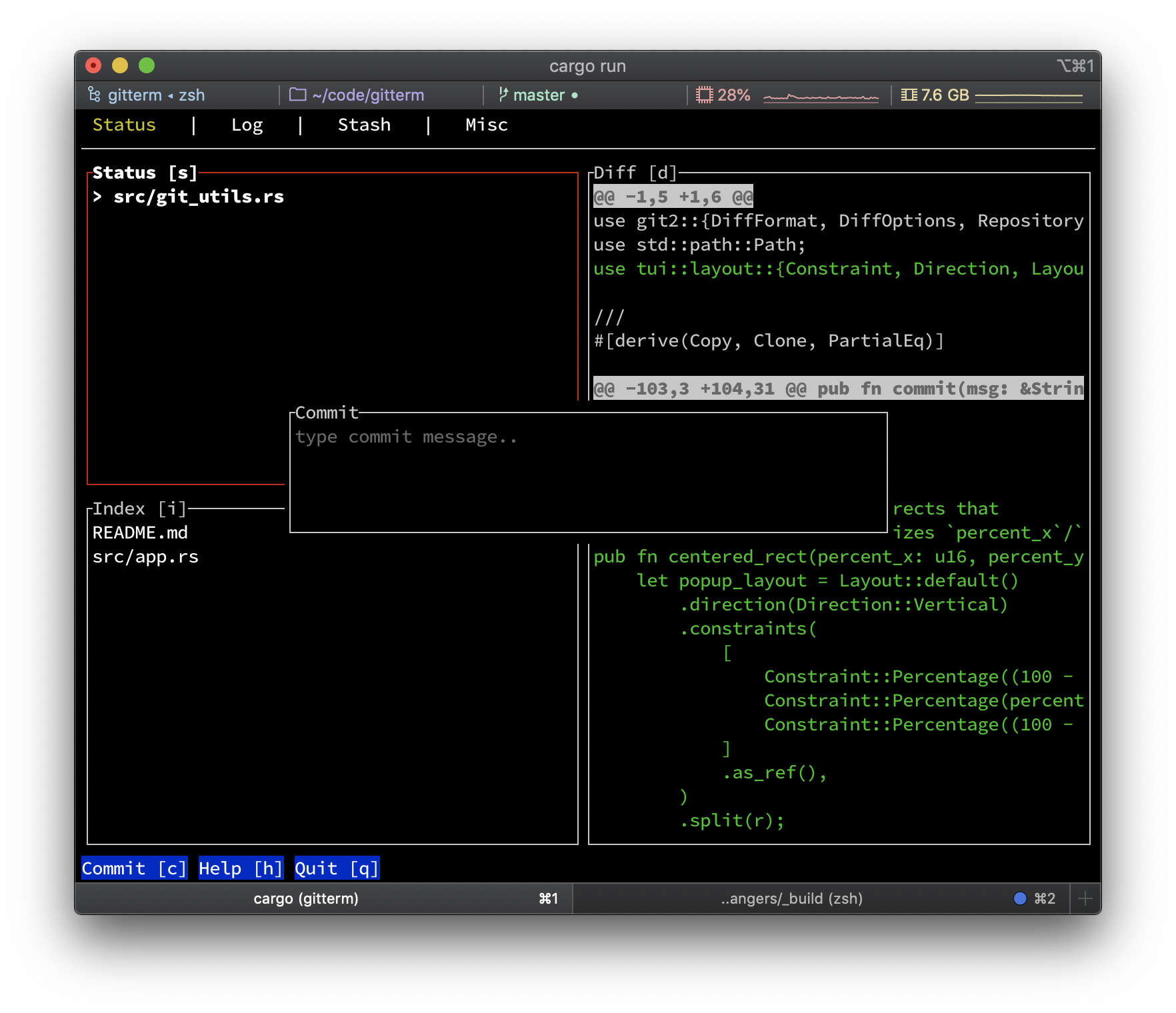Switch to the Stash tab
Screen dimensions: 1176x1013
pos(364,125)
